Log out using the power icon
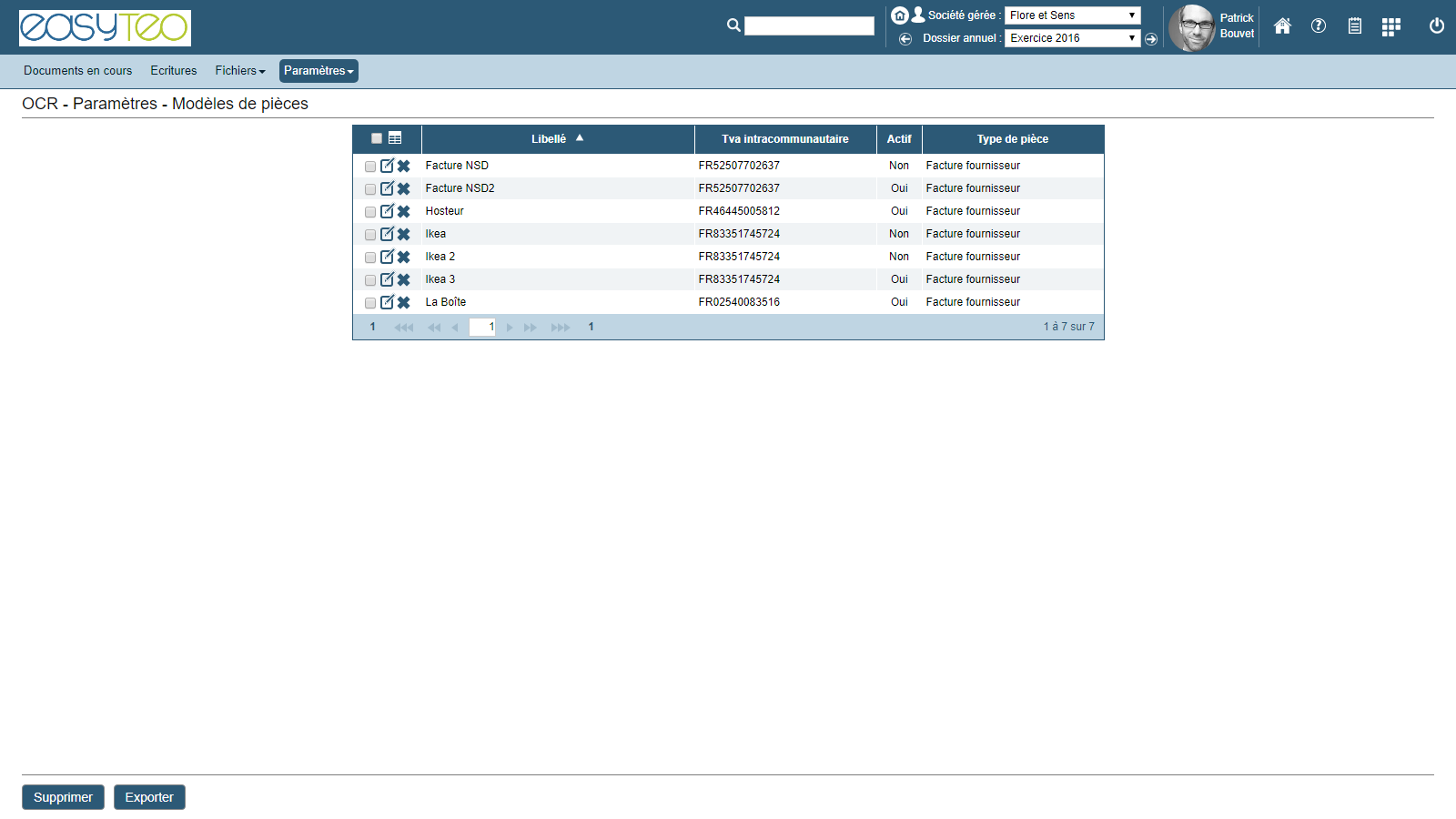This screenshot has width=1456, height=819. [1437, 26]
